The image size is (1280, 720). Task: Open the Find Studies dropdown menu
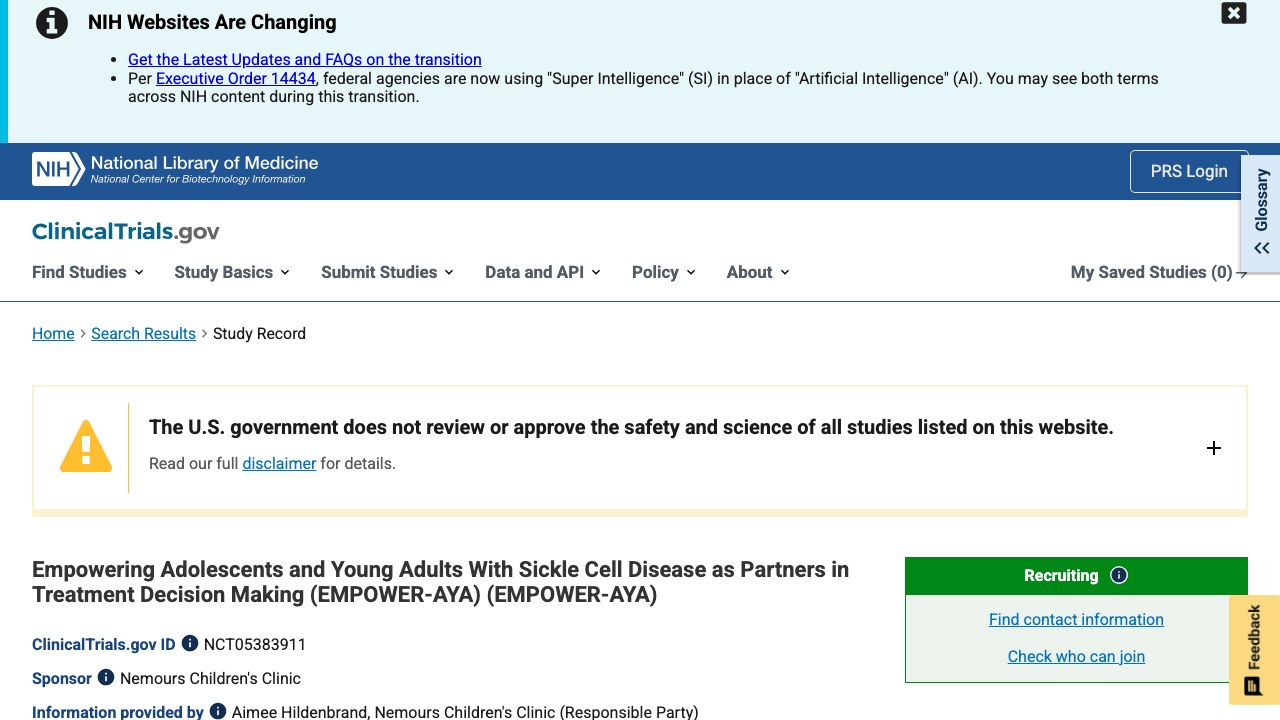point(88,272)
